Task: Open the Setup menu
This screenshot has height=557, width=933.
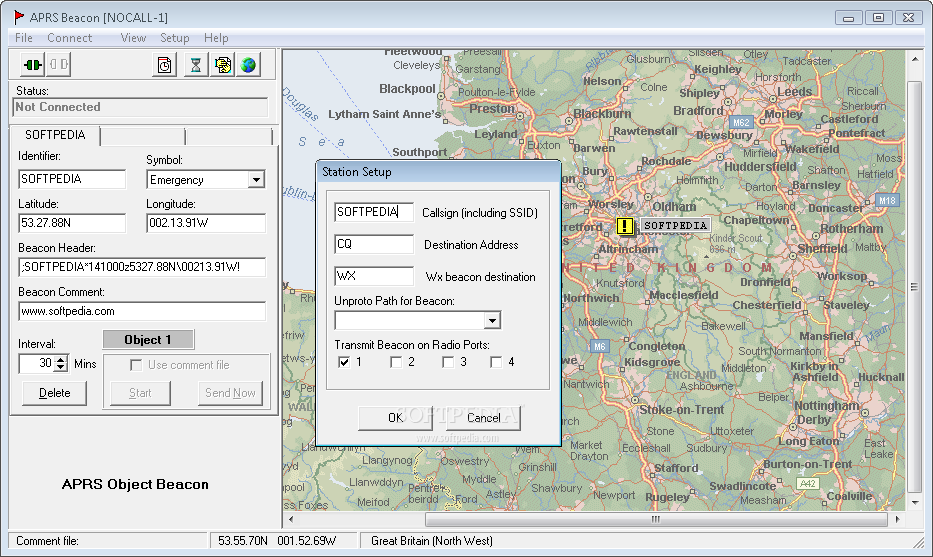Action: point(174,37)
